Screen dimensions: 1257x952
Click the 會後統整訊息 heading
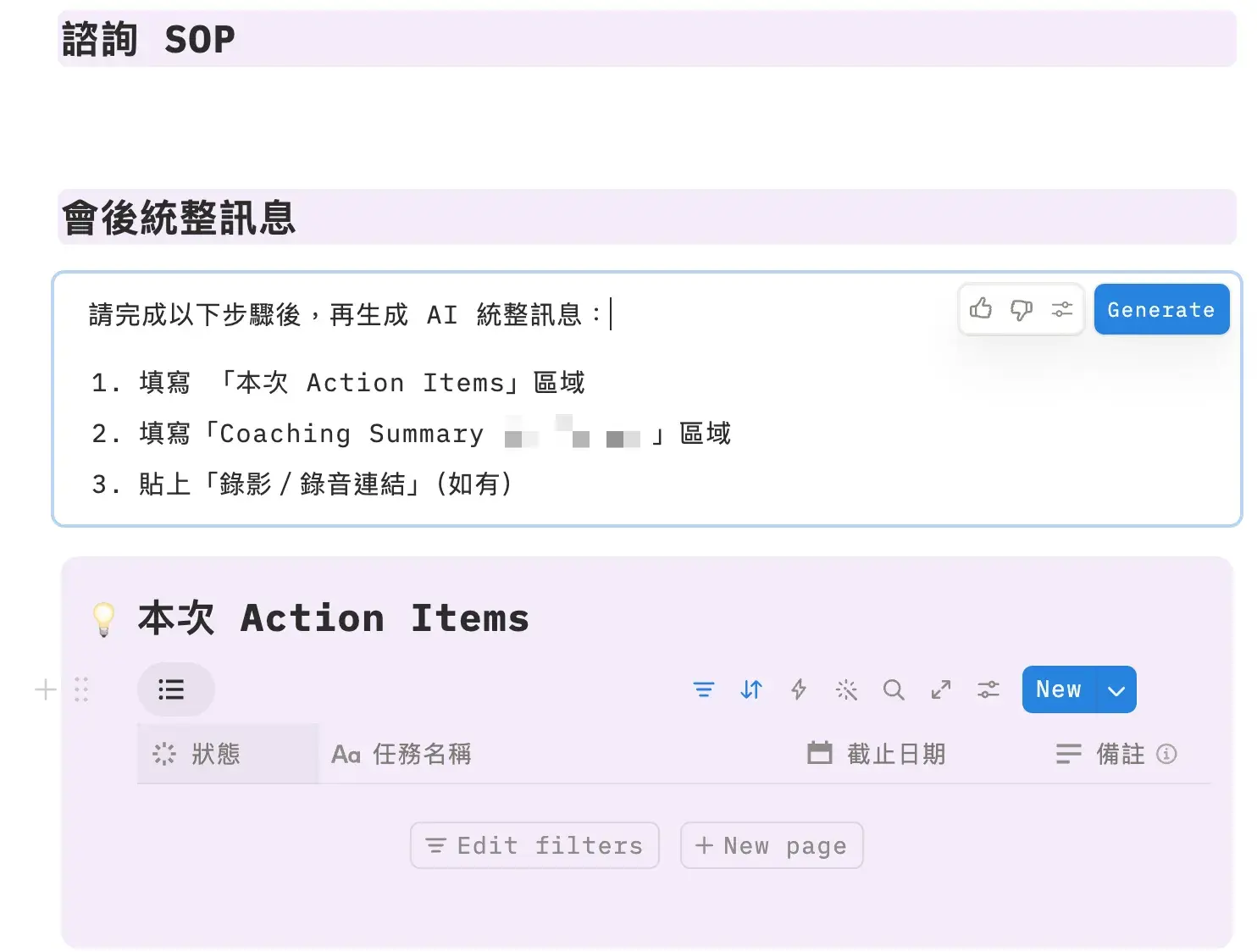click(179, 218)
